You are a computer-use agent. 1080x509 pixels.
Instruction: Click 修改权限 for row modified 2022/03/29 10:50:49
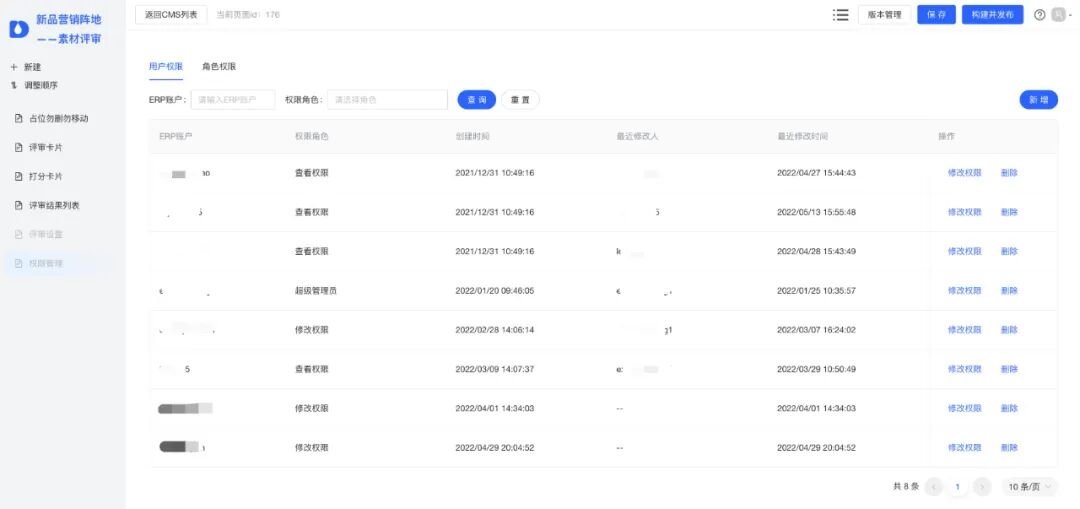pos(964,369)
